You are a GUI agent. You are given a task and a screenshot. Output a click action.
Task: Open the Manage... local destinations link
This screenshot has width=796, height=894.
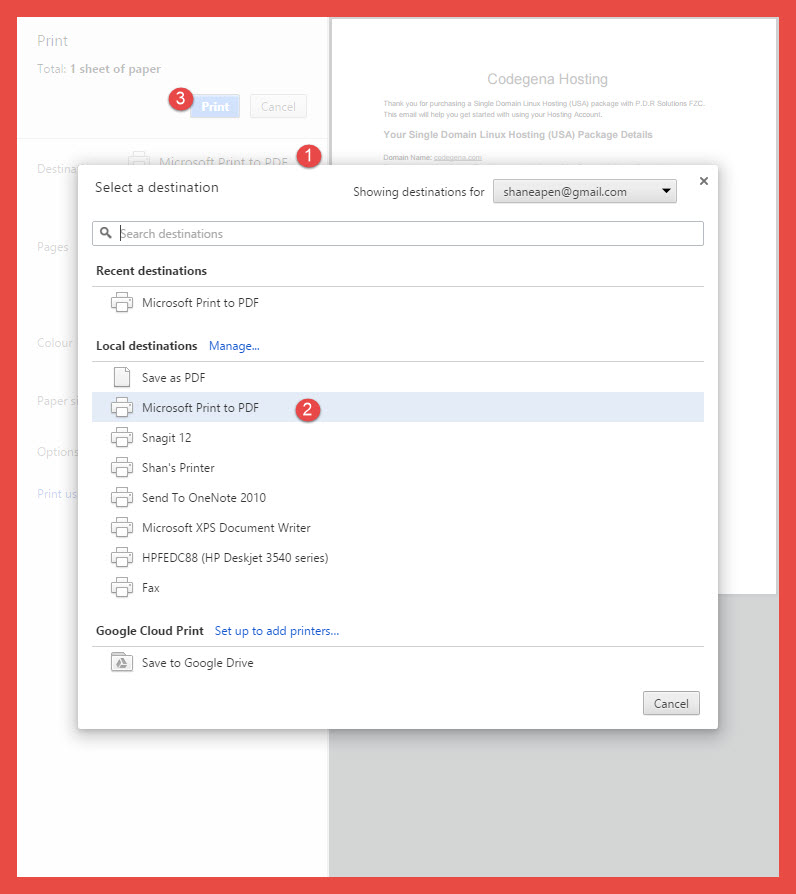point(234,346)
